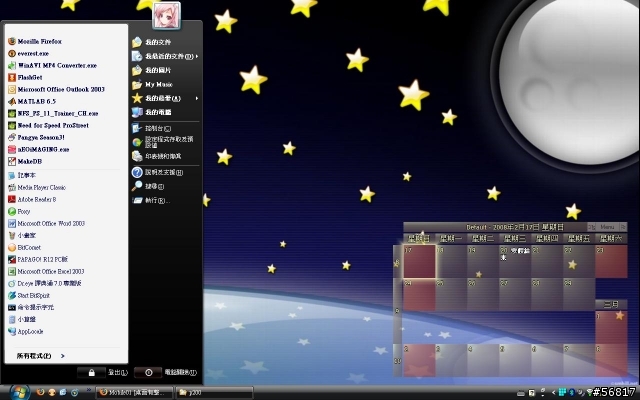Open everest.exe in the Start menu
Viewport: 640px width, 400px height.
(29, 53)
